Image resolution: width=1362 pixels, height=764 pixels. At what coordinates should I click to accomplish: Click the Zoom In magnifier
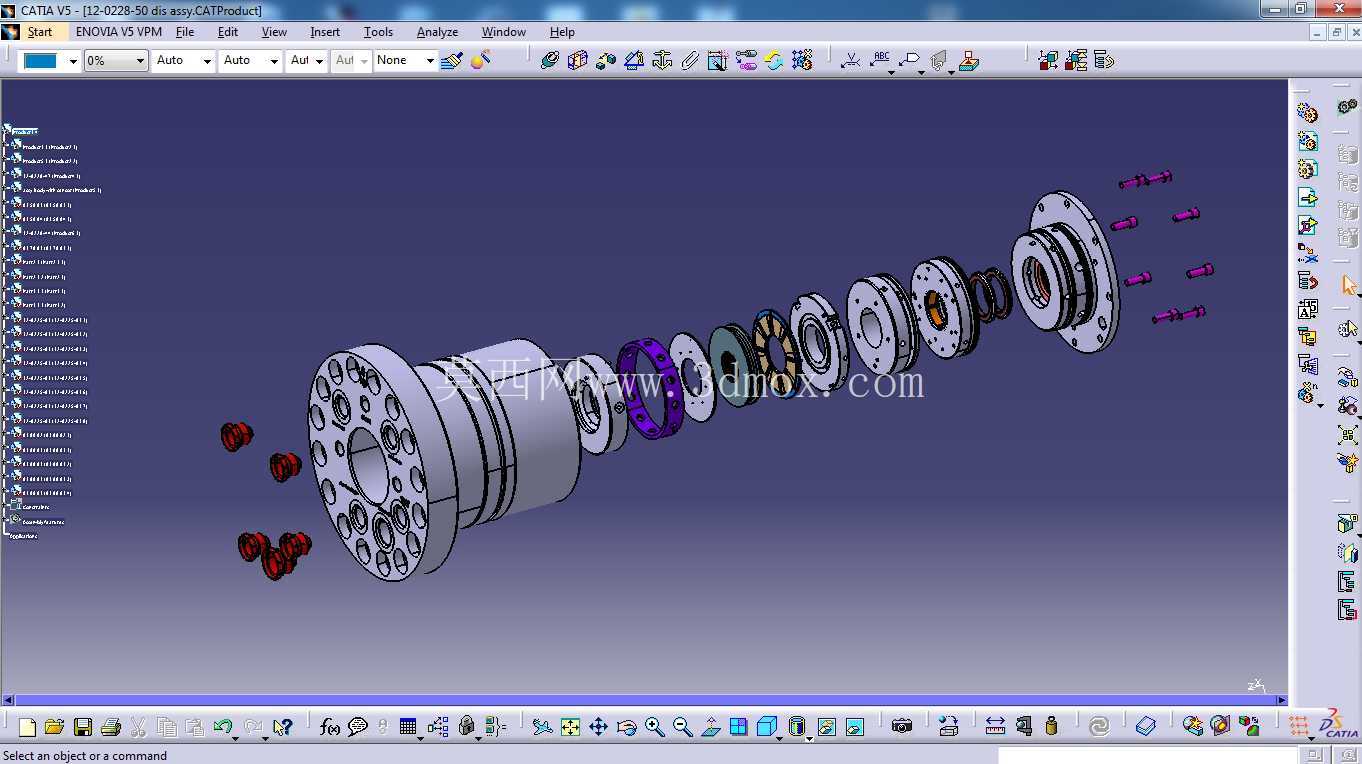654,727
